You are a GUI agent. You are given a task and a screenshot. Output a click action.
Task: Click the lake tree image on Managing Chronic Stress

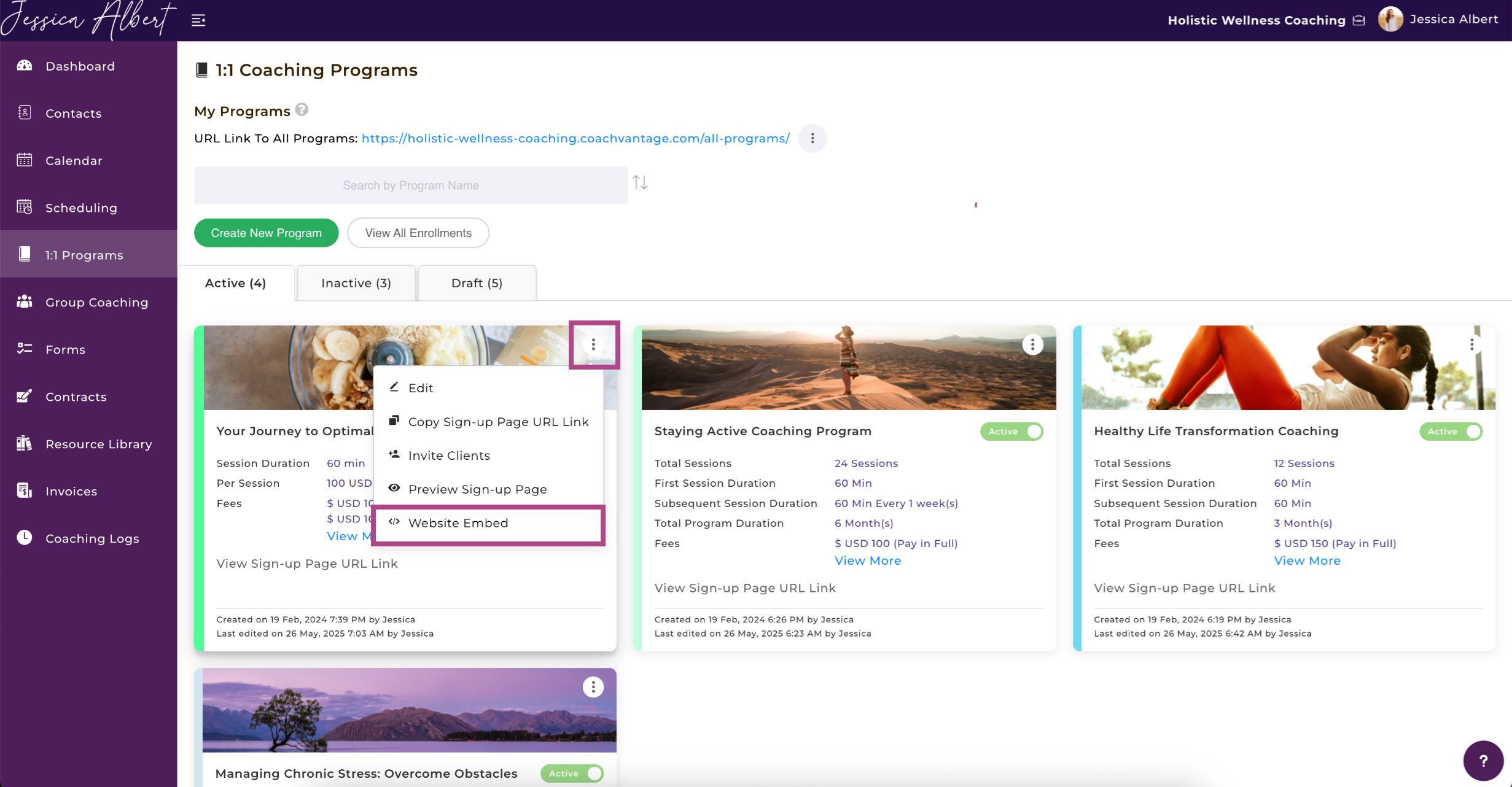pos(409,710)
